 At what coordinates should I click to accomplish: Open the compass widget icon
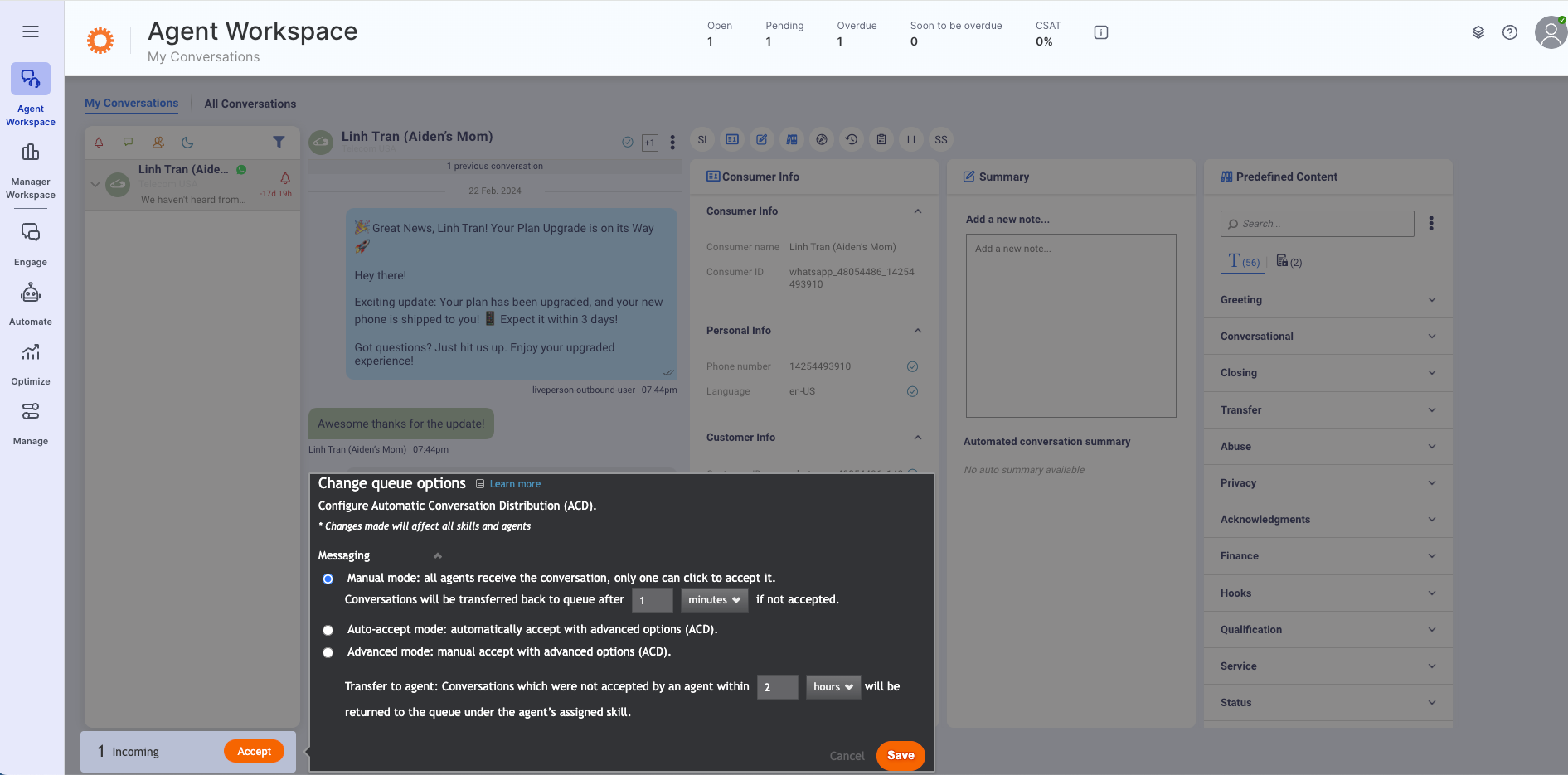822,139
